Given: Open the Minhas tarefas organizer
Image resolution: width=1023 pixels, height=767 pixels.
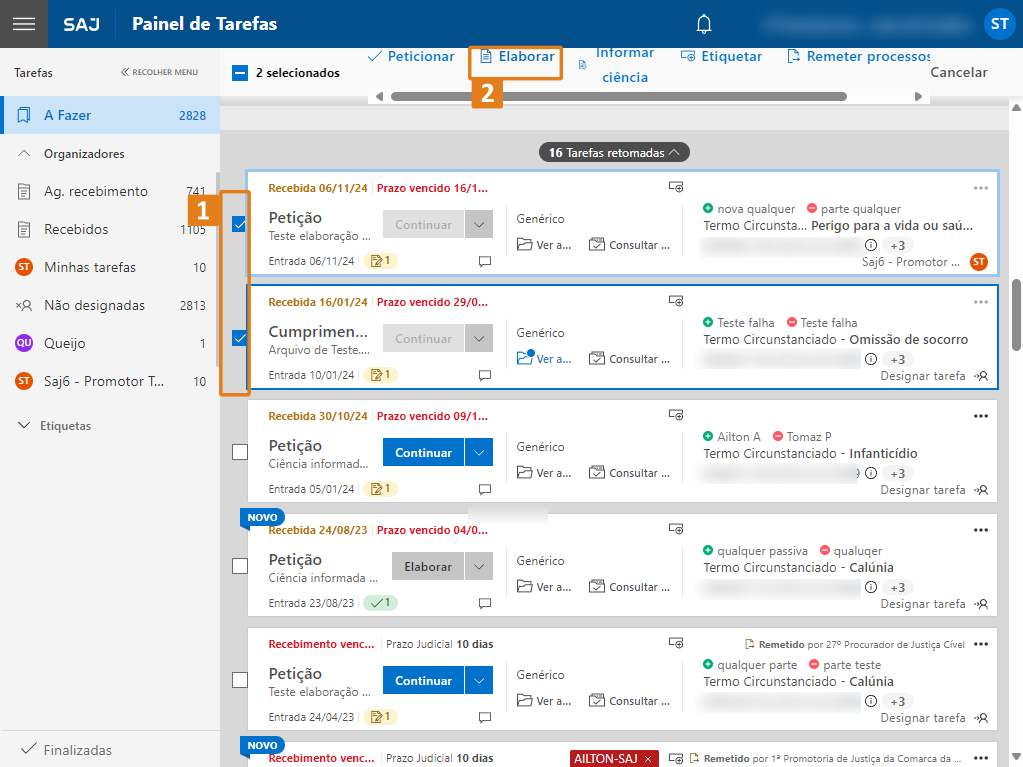Looking at the screenshot, I should 89,267.
